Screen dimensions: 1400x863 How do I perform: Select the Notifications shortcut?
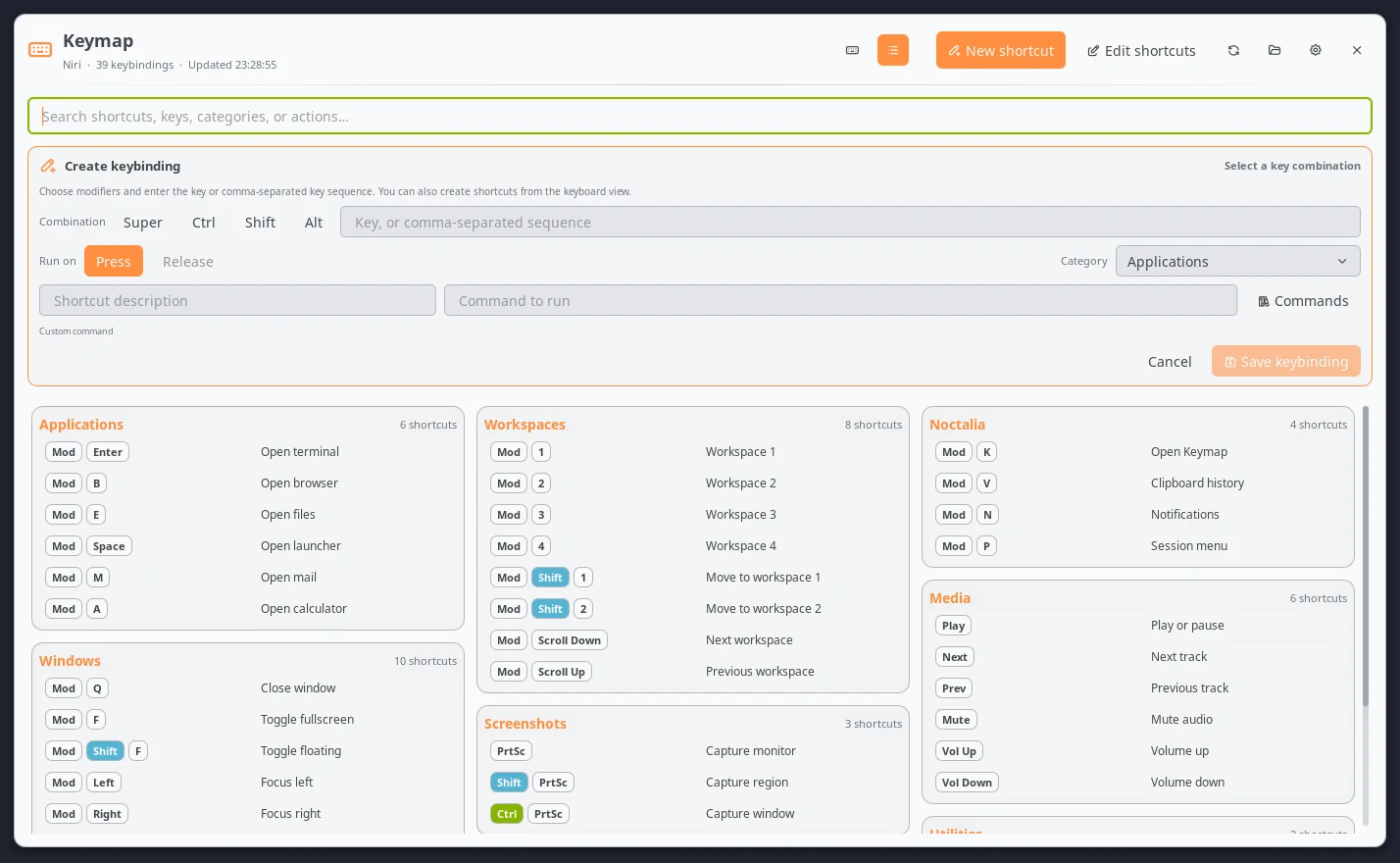pos(1138,515)
